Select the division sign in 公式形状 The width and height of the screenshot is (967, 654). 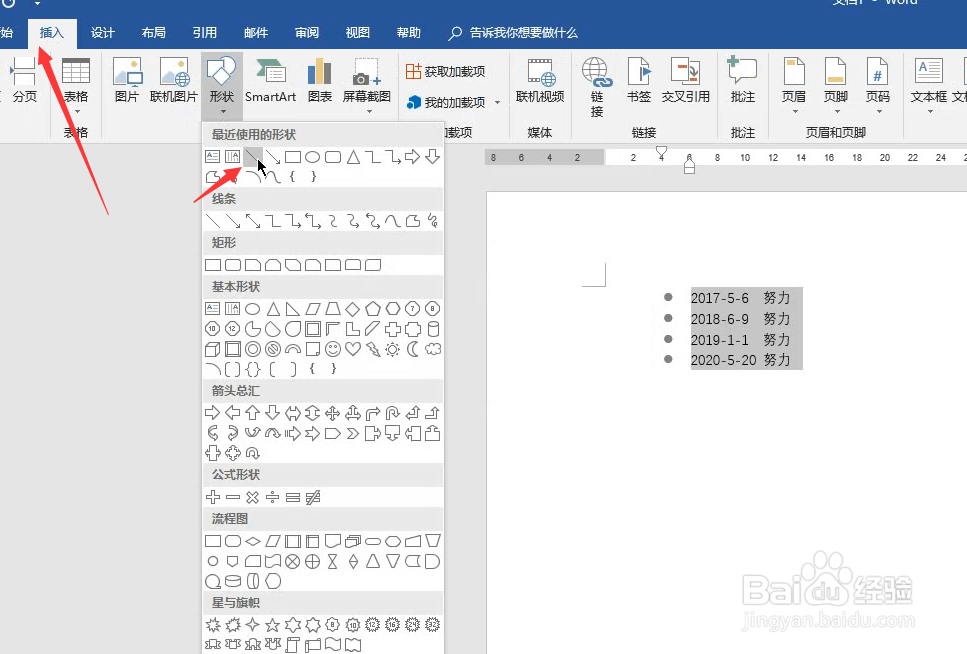point(272,497)
